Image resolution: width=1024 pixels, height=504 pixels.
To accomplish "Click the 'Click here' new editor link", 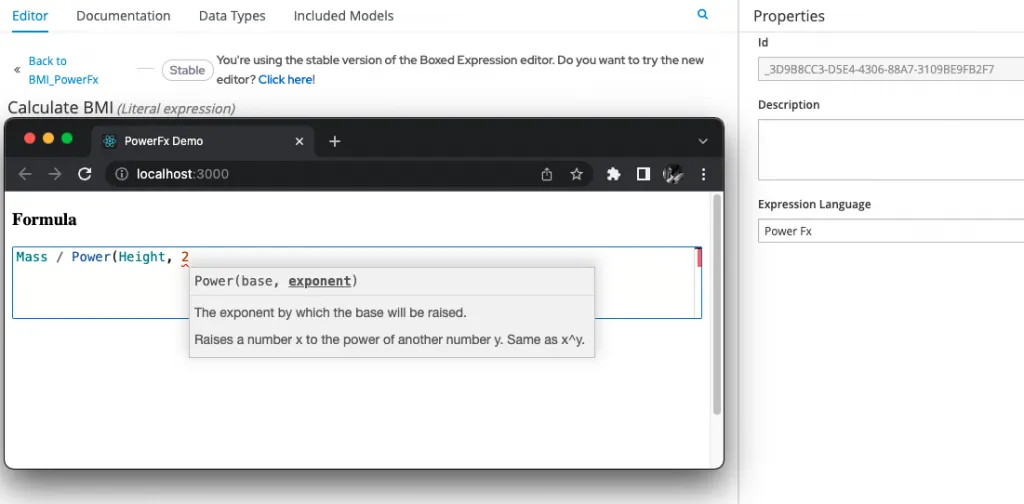I will pos(285,80).
